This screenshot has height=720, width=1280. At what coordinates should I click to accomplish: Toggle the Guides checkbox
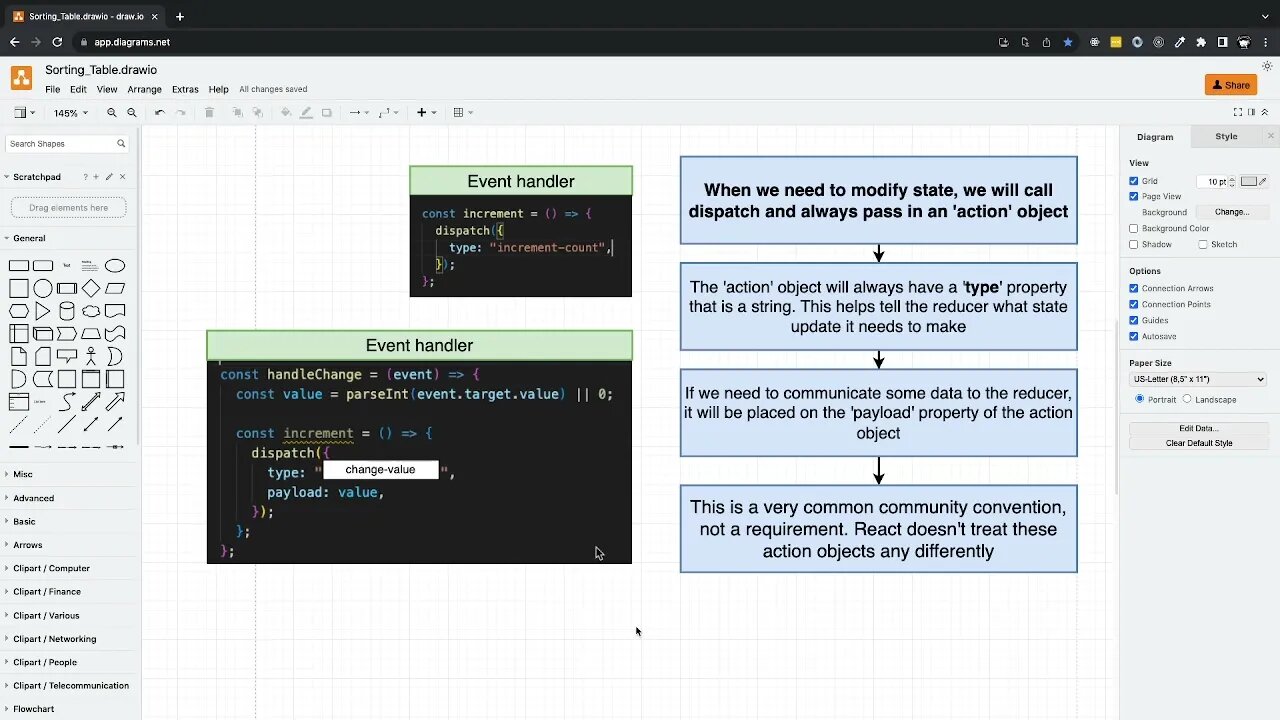tap(1134, 320)
